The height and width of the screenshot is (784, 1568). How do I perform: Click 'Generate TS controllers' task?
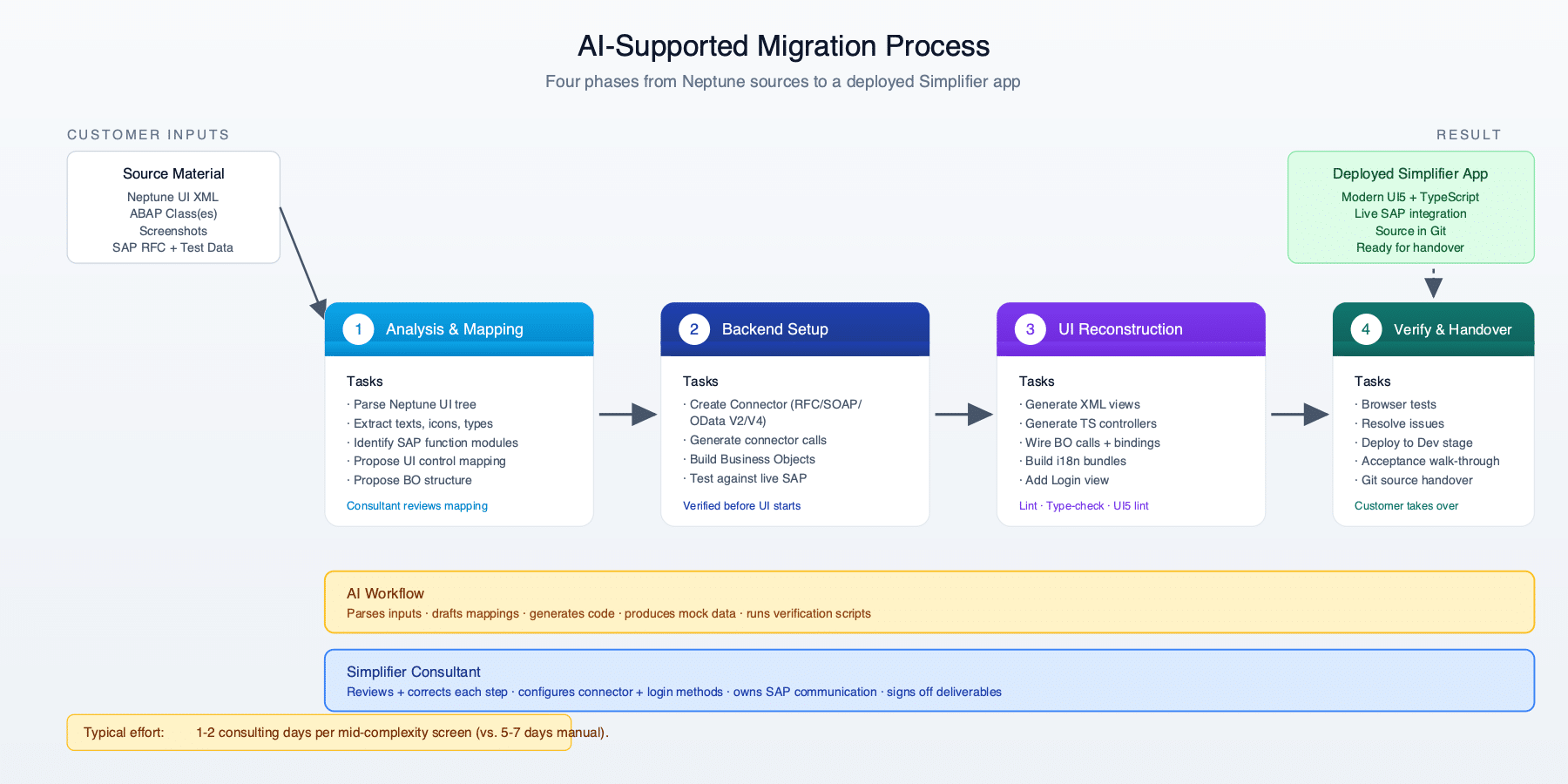(x=1088, y=423)
